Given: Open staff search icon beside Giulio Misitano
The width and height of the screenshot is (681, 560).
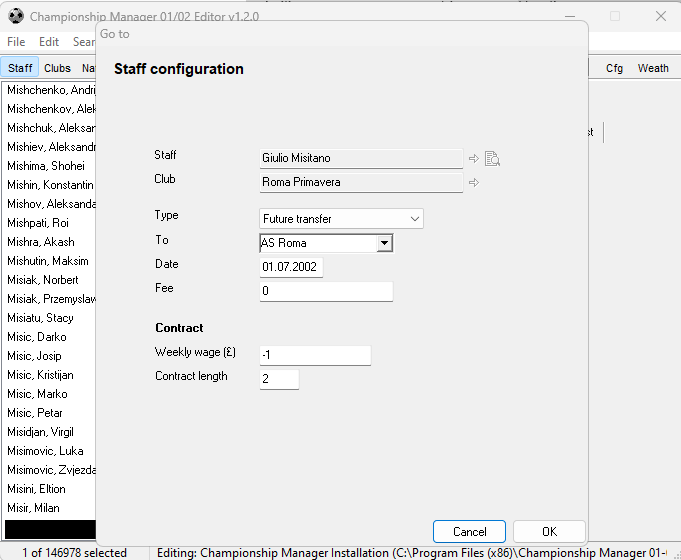Looking at the screenshot, I should pyautogui.click(x=492, y=159).
